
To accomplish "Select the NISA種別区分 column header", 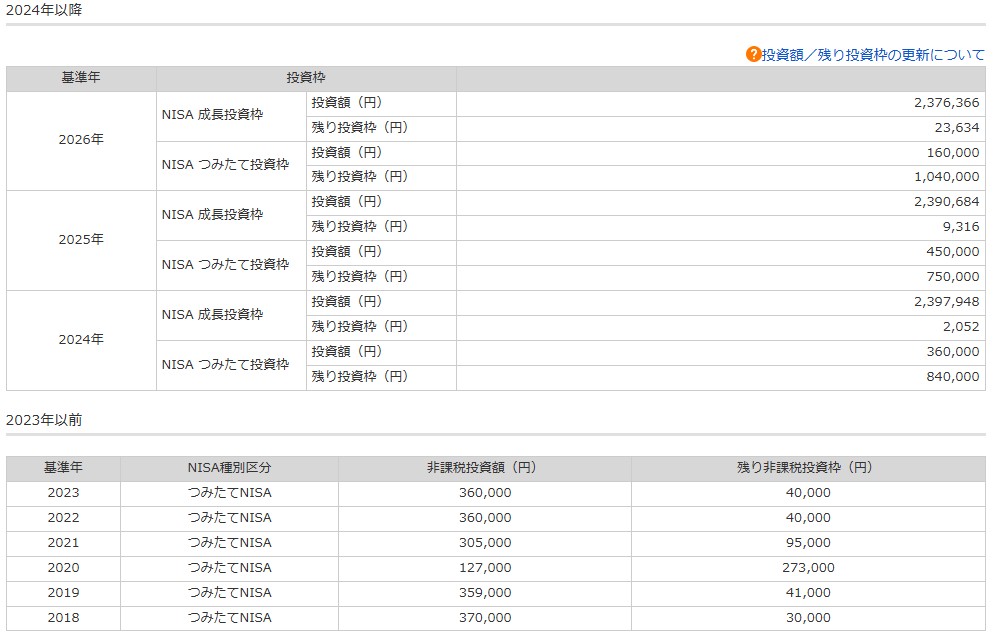I will coord(229,468).
